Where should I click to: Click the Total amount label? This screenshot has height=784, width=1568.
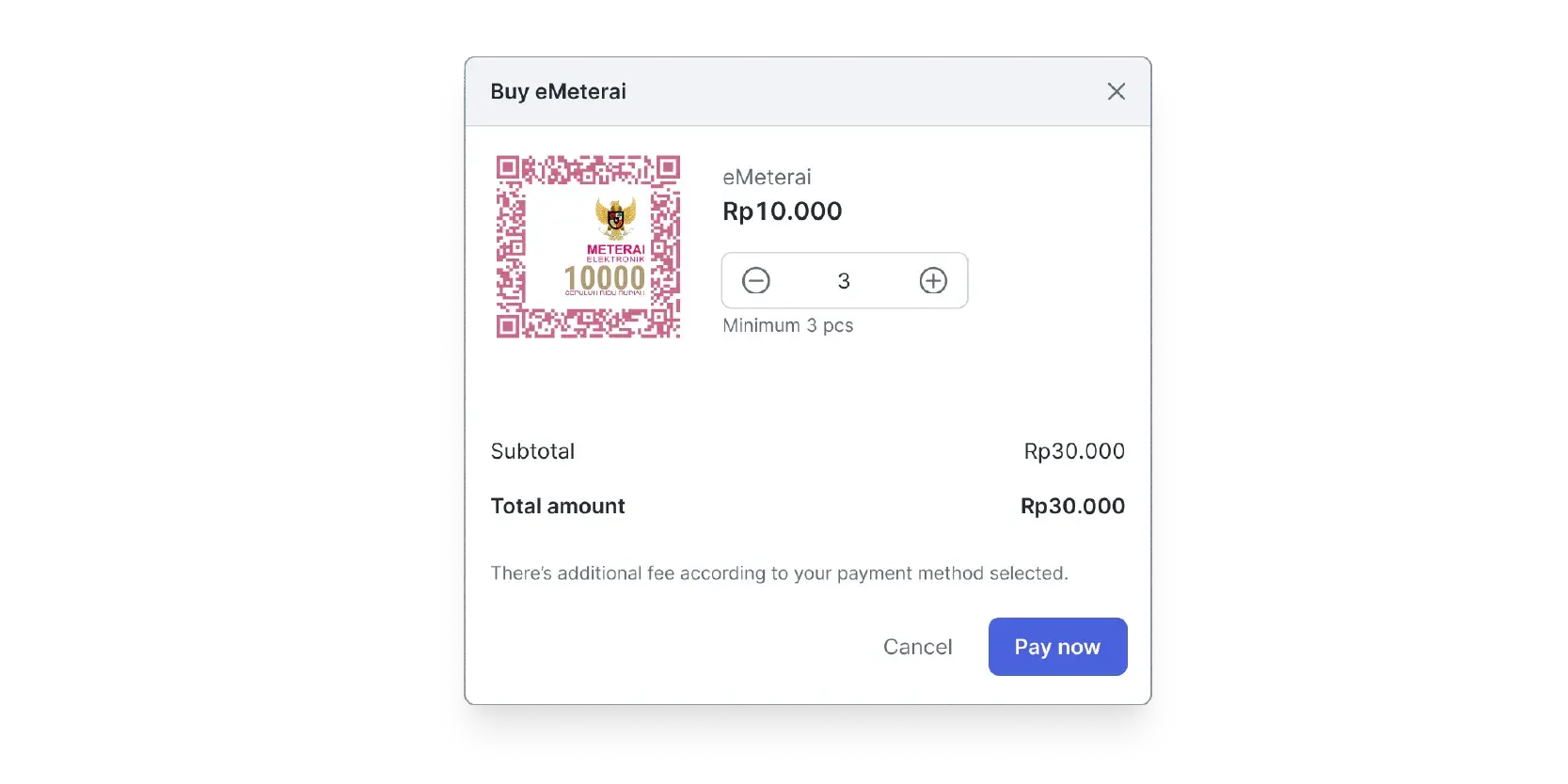click(x=558, y=506)
